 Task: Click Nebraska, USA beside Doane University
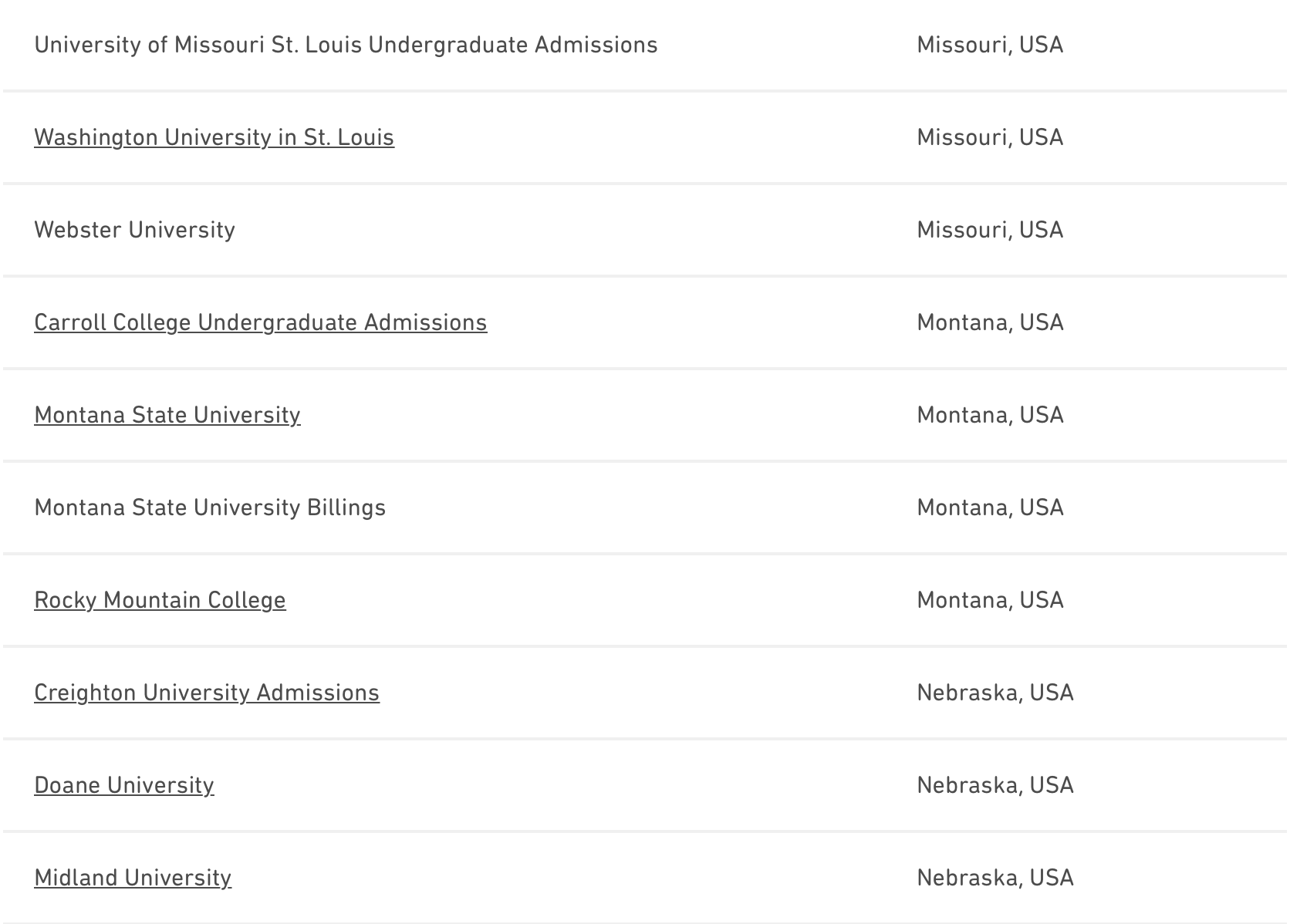[x=995, y=785]
